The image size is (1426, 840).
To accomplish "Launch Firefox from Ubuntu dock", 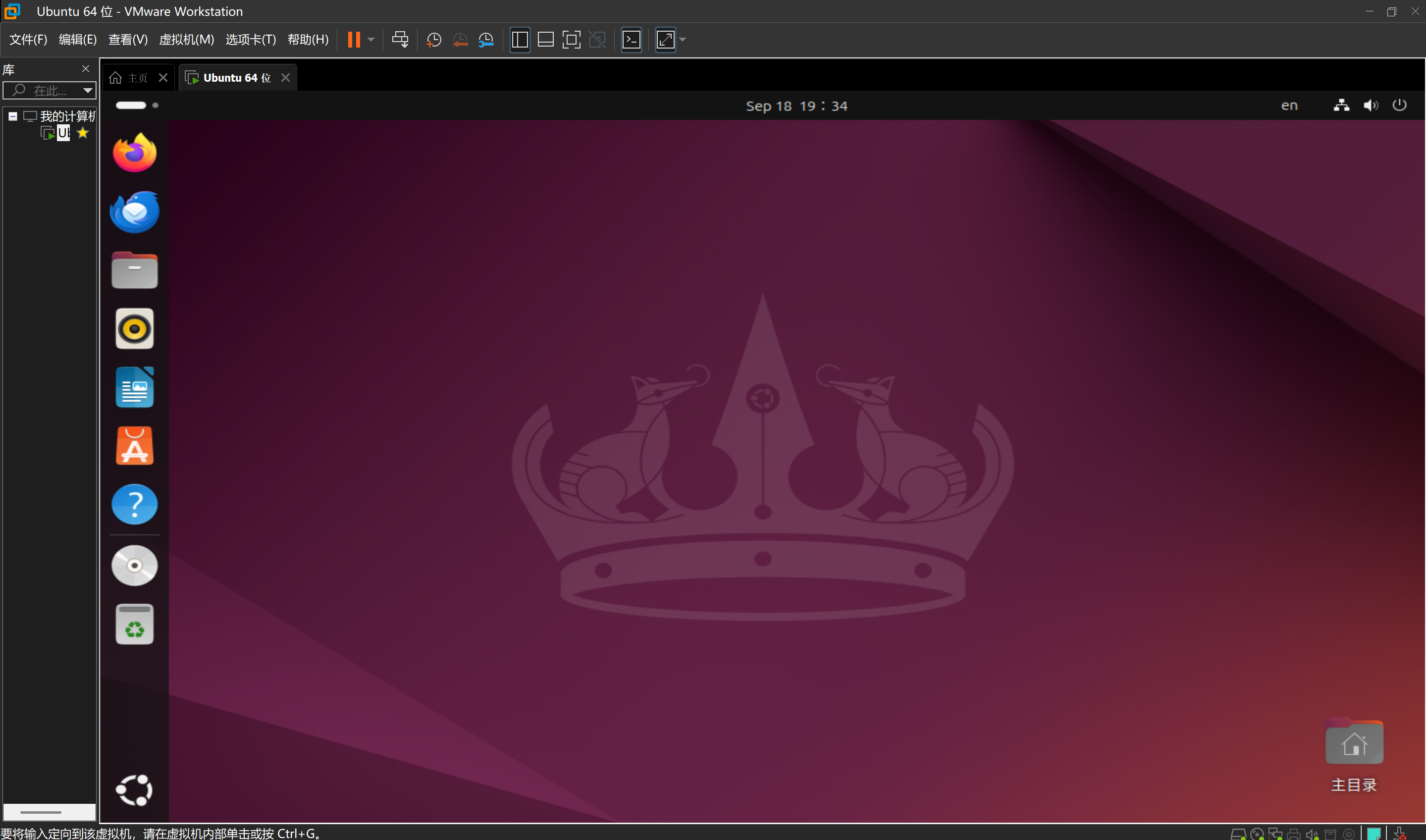I will point(135,153).
